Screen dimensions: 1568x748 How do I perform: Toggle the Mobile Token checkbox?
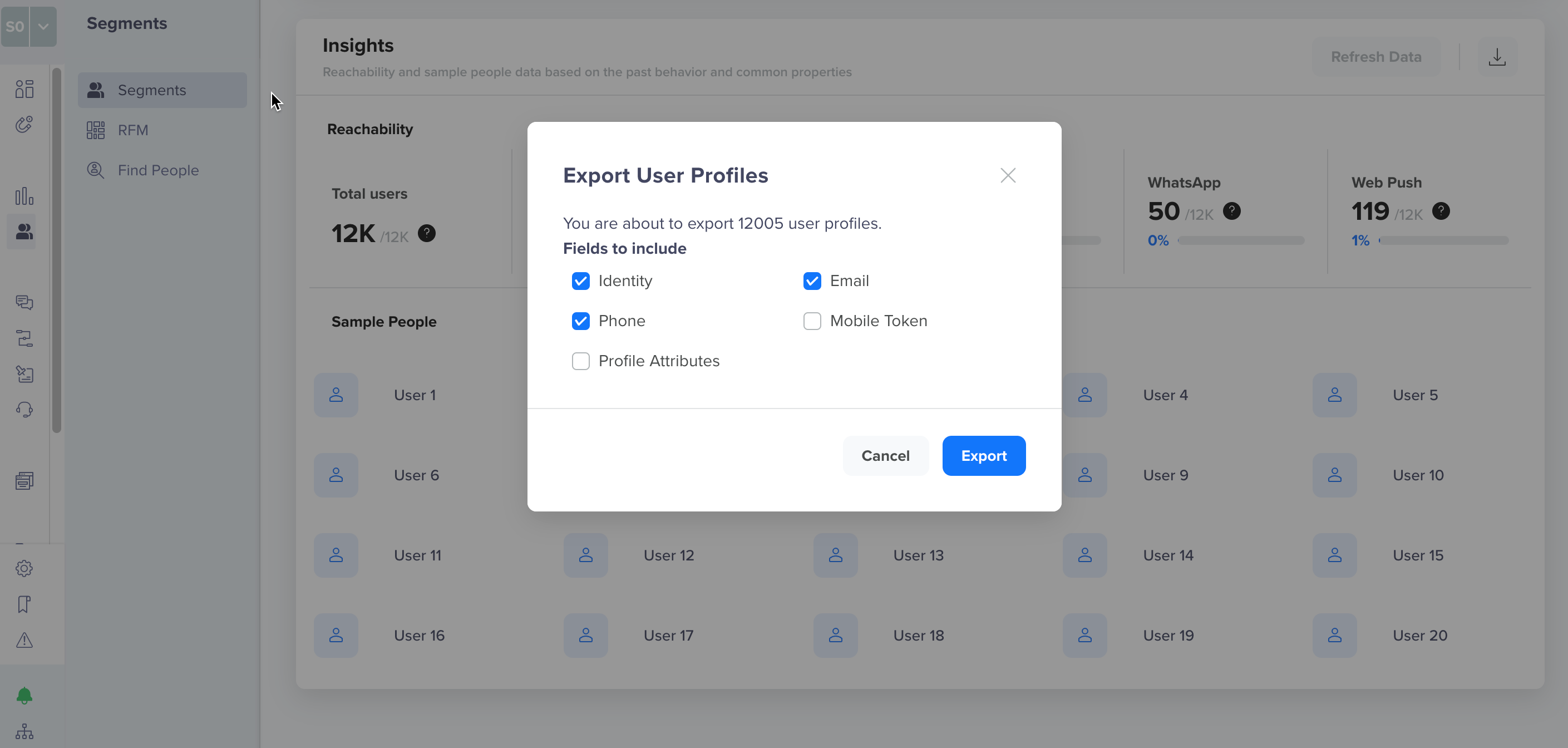click(811, 320)
